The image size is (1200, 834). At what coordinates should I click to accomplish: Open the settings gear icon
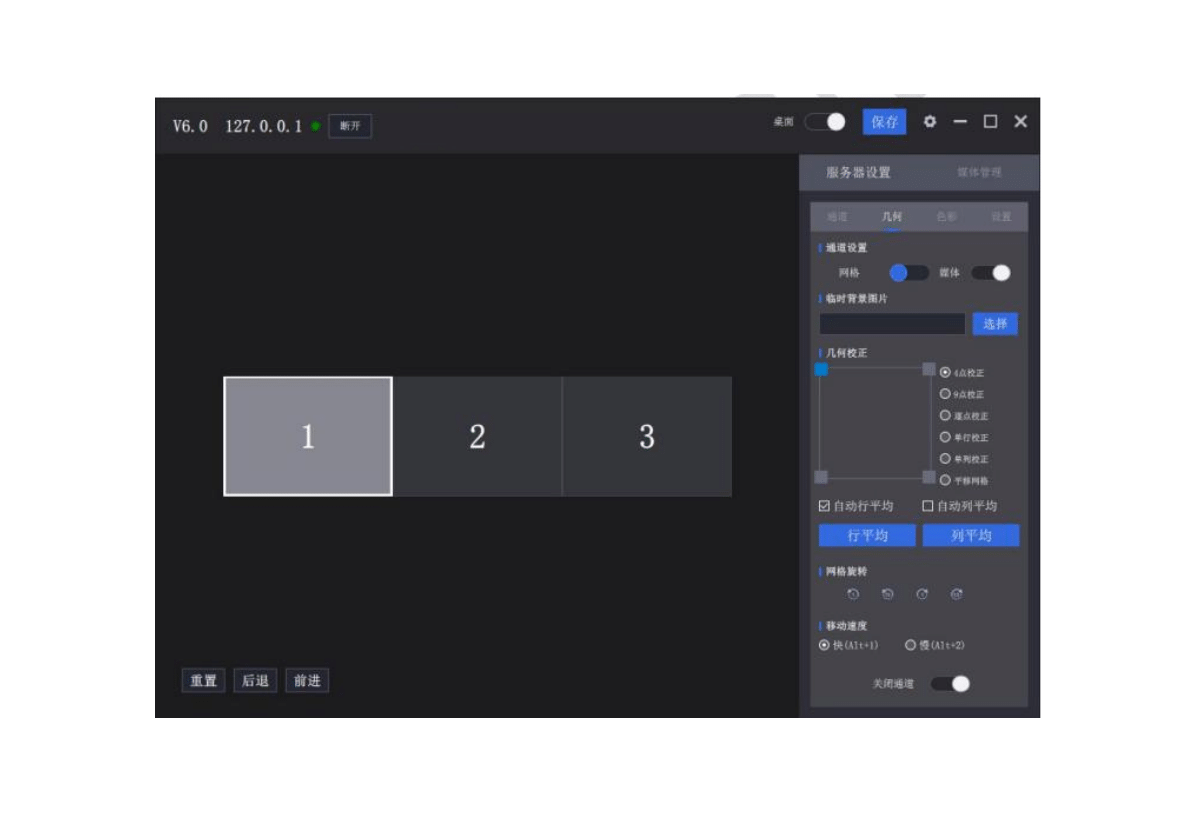tap(930, 122)
